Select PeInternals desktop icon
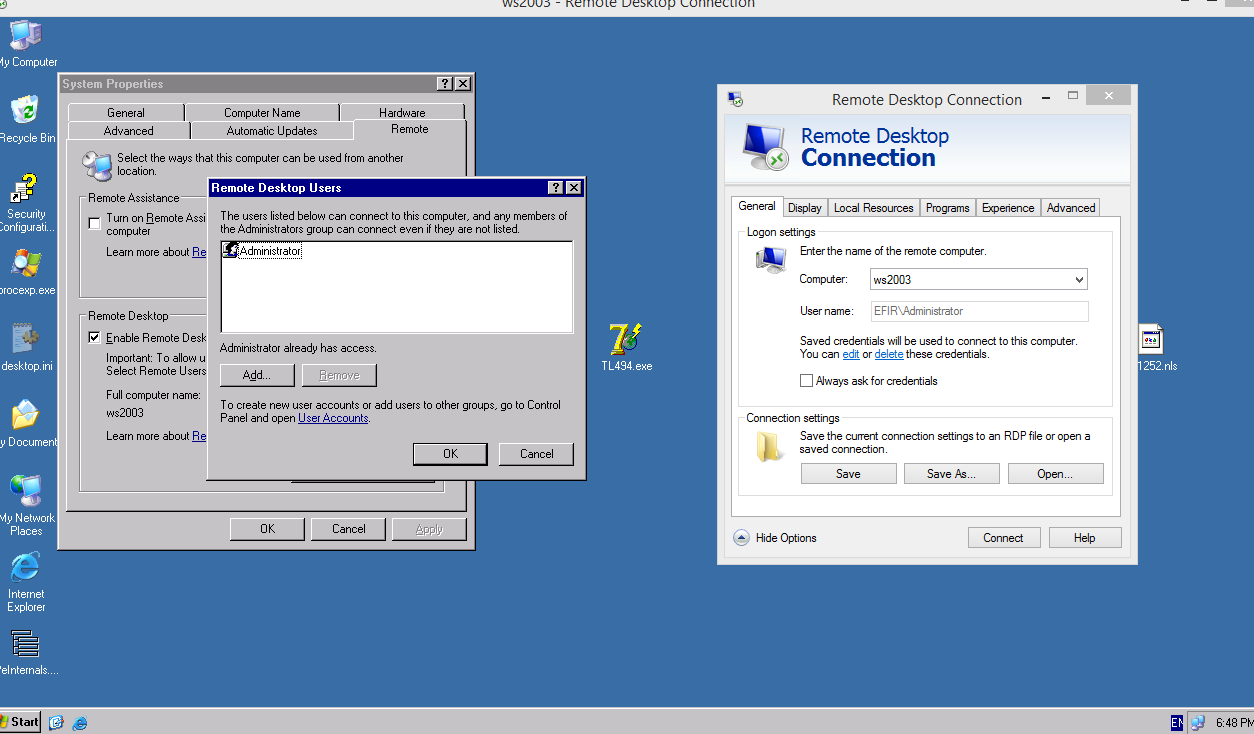Viewport: 1254px width, 734px height. pyautogui.click(x=25, y=644)
